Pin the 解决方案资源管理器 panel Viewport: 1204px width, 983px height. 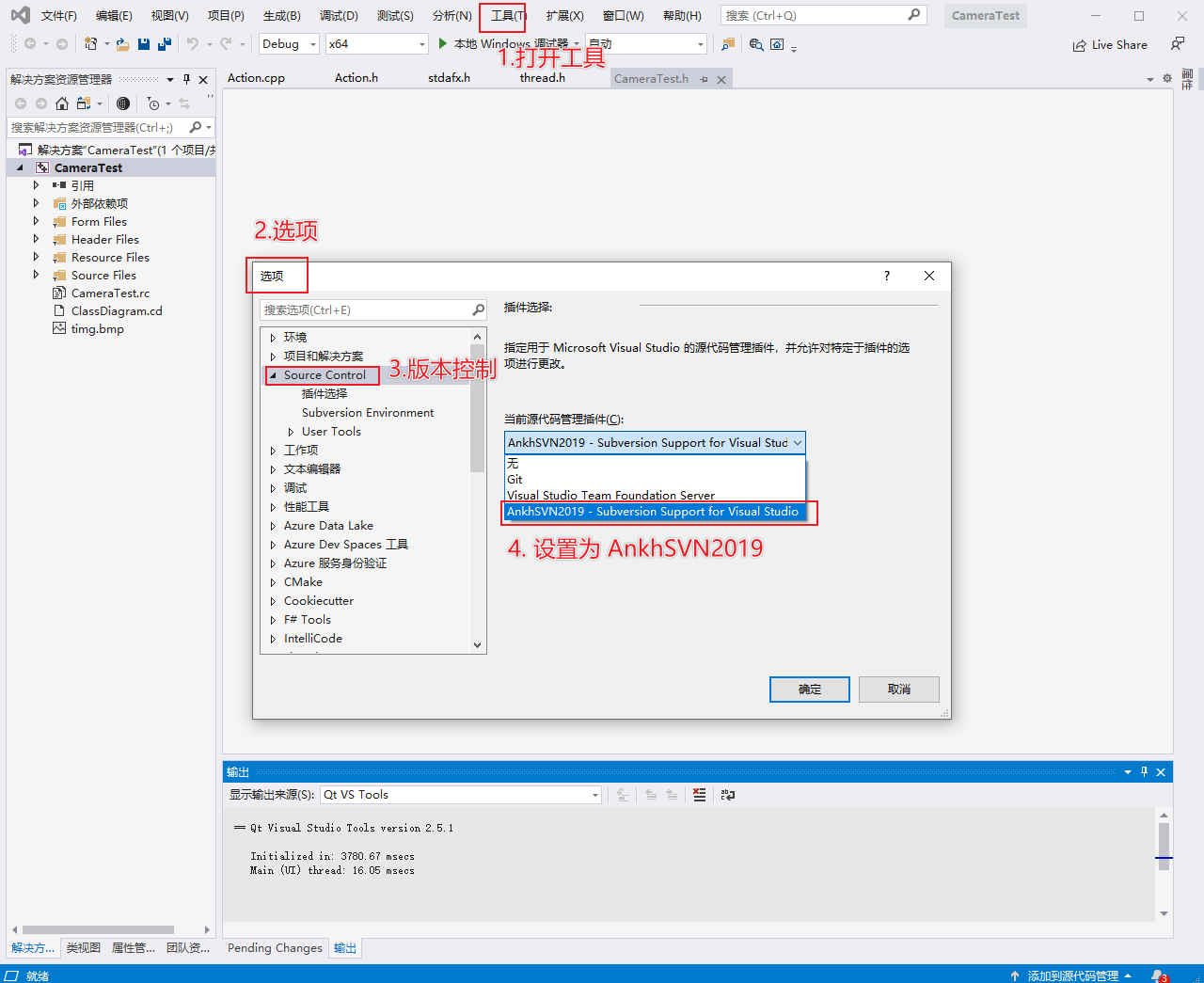pos(184,79)
